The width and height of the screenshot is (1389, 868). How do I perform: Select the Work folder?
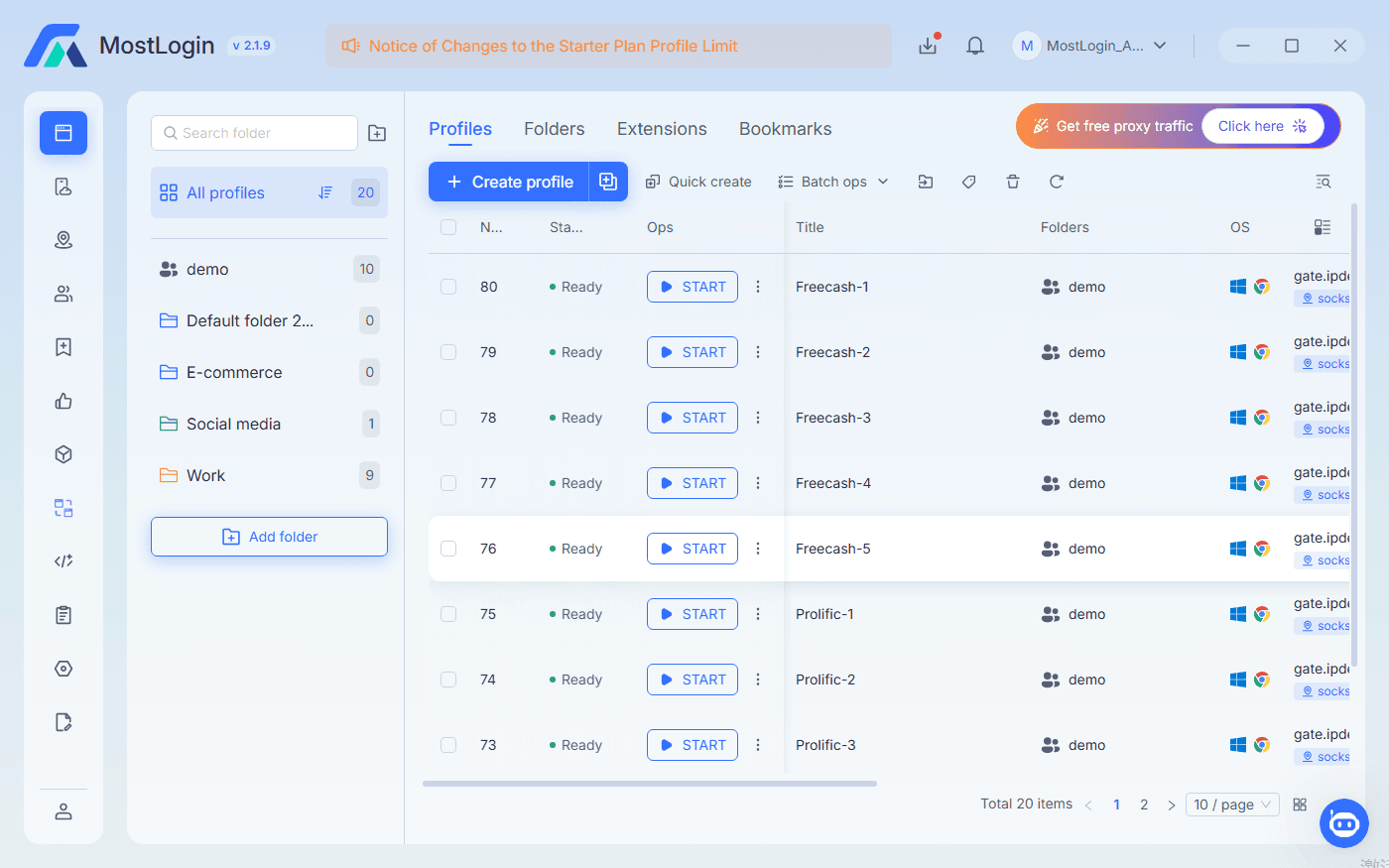[269, 475]
